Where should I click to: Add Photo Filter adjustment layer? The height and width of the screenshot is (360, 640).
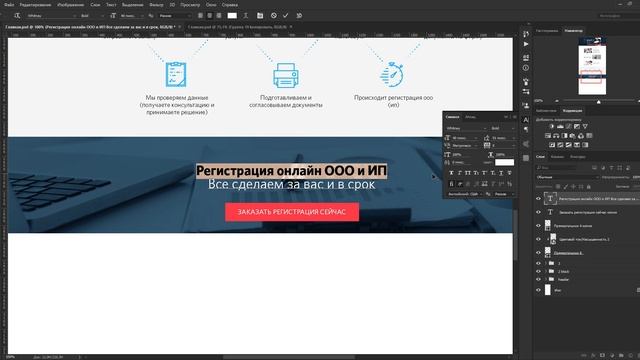point(573,136)
